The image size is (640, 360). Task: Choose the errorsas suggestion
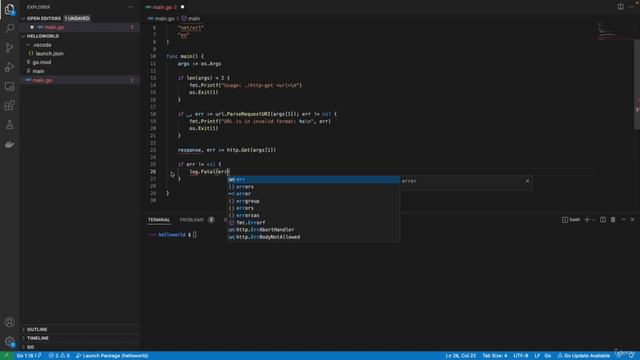tap(313, 216)
